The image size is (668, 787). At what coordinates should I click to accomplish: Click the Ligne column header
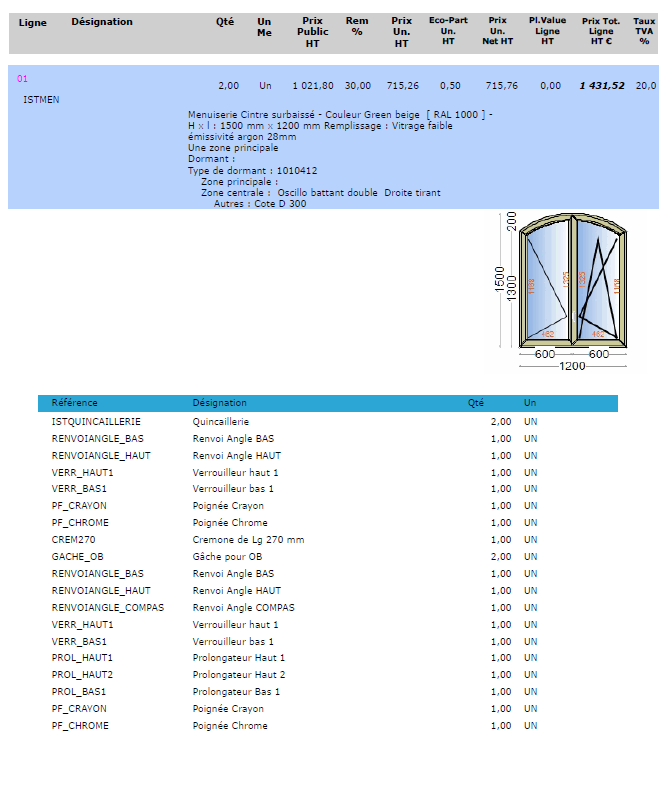point(32,22)
